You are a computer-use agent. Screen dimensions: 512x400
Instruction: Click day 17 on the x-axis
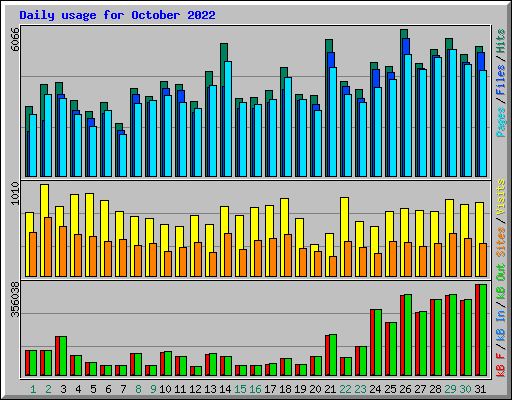(270, 389)
